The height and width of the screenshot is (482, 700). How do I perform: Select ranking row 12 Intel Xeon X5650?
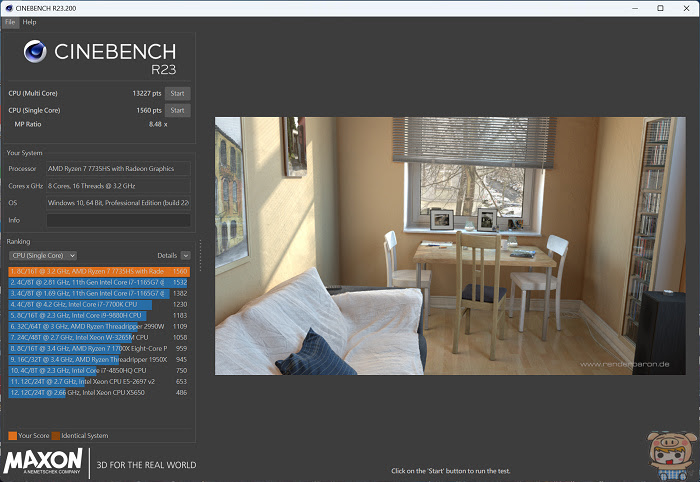(99, 393)
